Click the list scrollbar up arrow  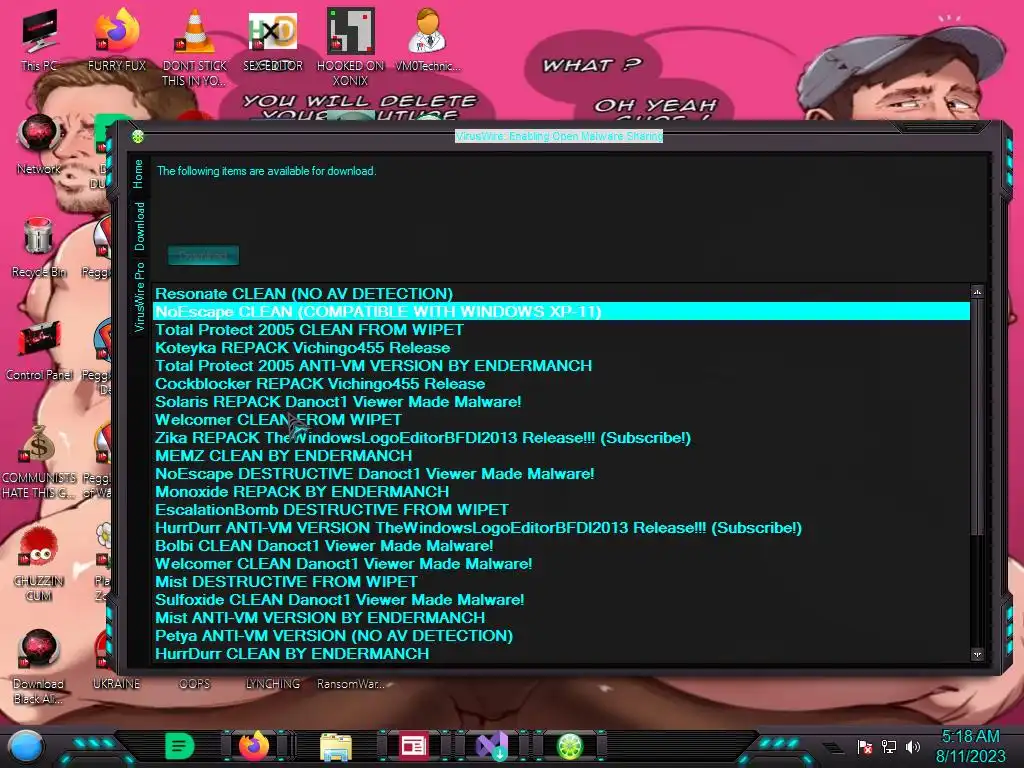(x=977, y=292)
